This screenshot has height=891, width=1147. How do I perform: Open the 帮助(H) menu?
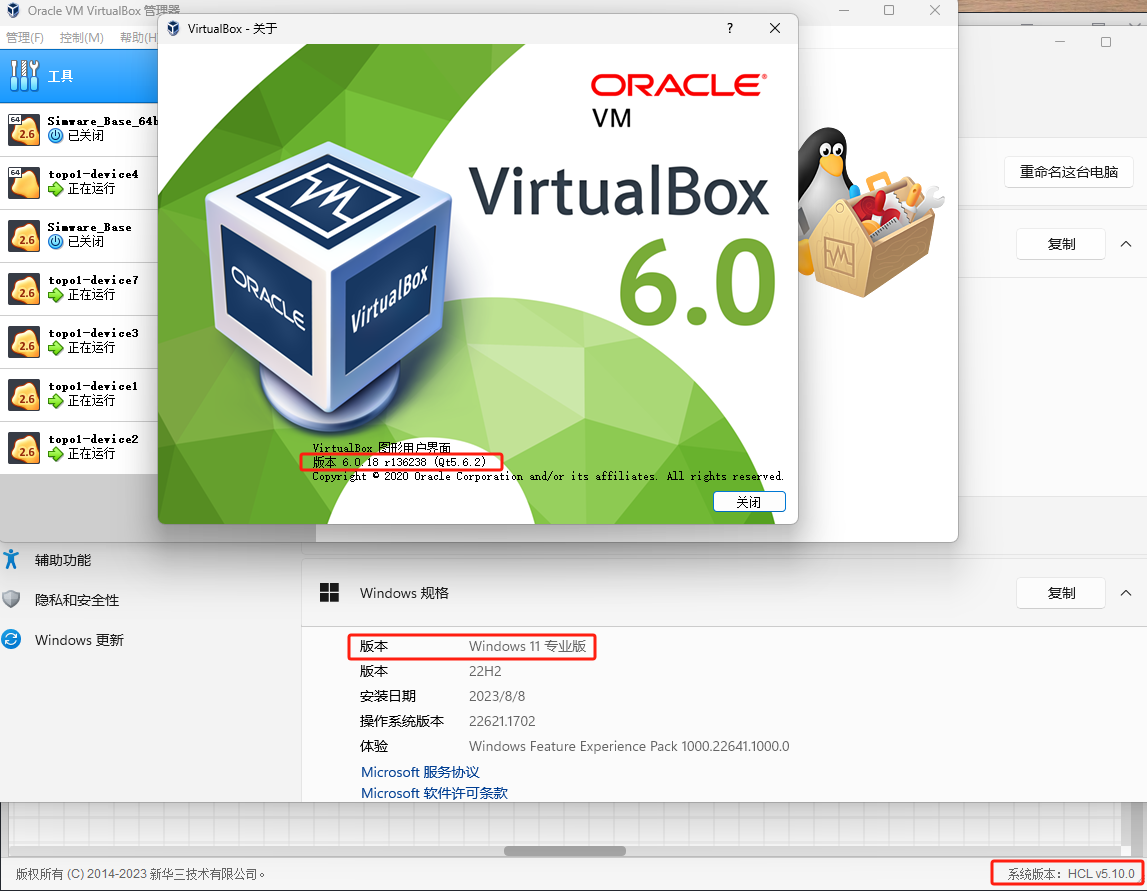coord(138,37)
